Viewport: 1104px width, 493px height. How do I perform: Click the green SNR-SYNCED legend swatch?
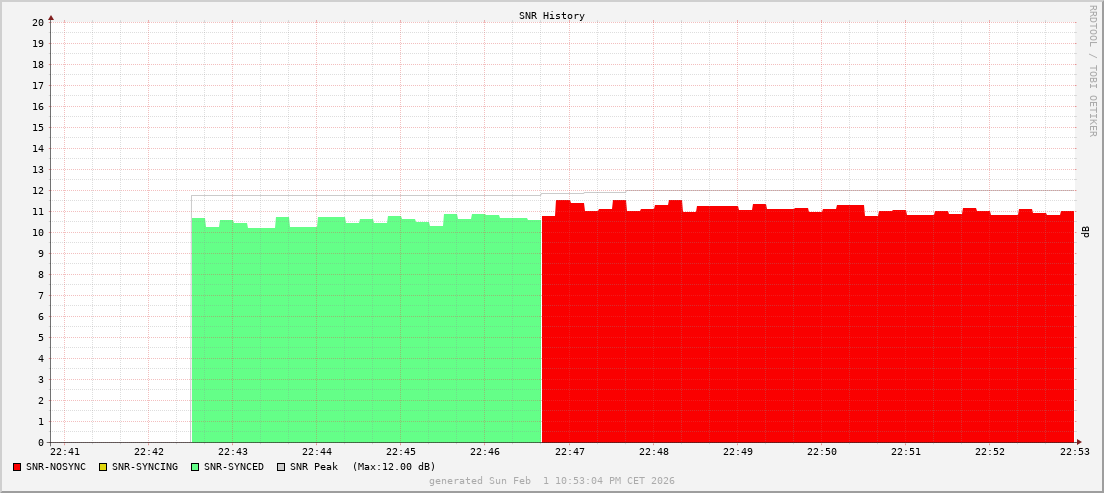195,467
